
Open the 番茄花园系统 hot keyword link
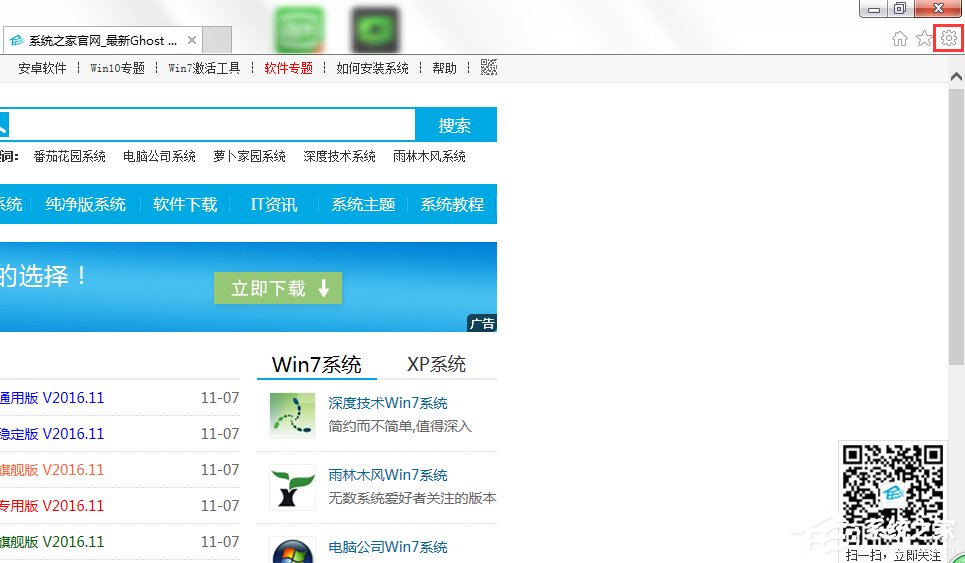point(69,156)
